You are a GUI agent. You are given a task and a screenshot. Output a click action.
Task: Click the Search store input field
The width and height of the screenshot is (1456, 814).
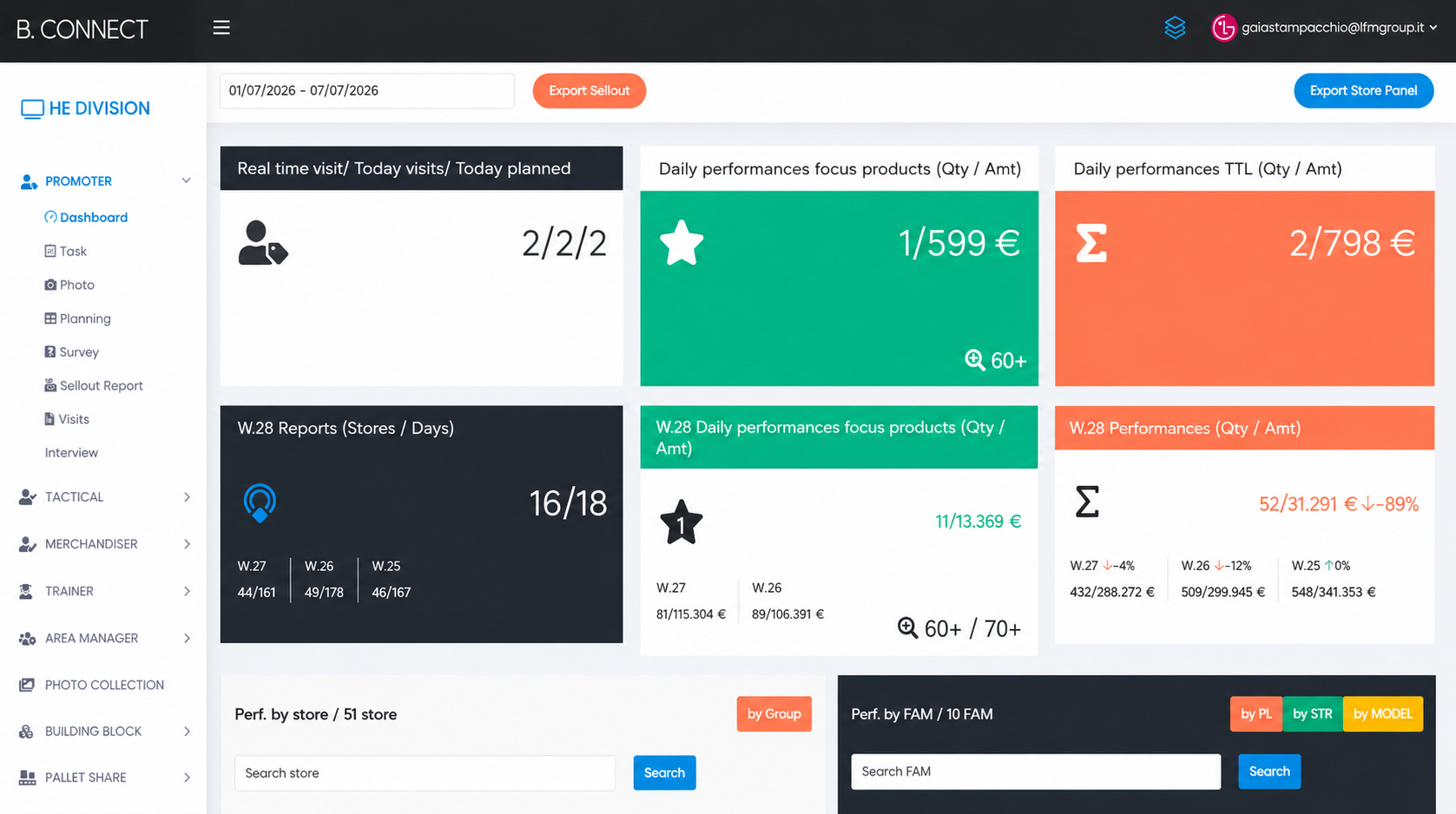425,773
